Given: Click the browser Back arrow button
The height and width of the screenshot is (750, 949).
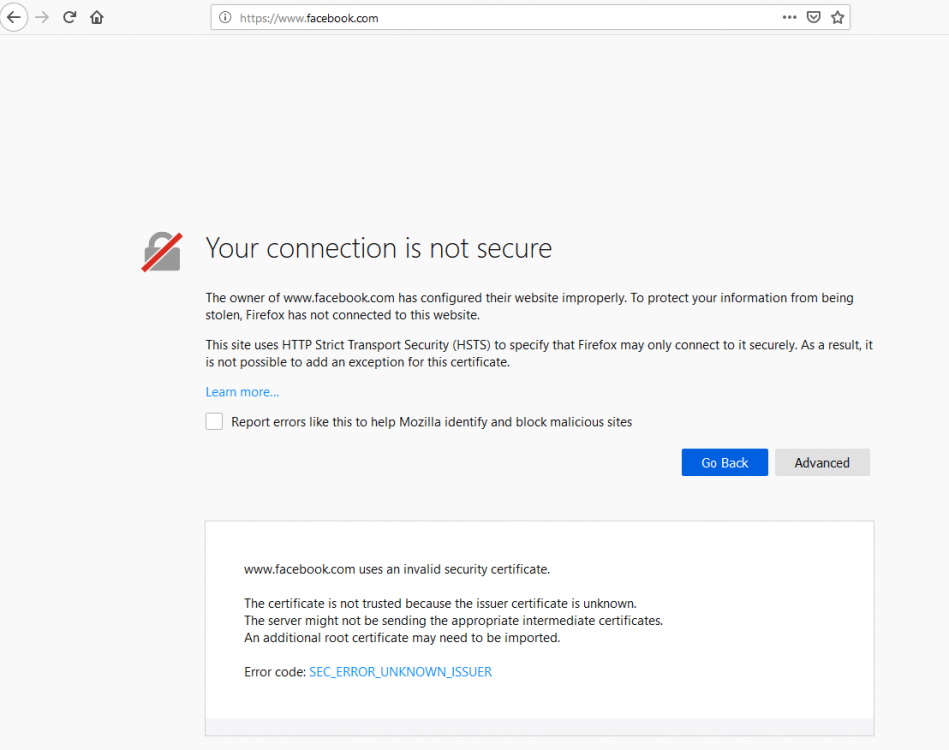Looking at the screenshot, I should [x=13, y=17].
